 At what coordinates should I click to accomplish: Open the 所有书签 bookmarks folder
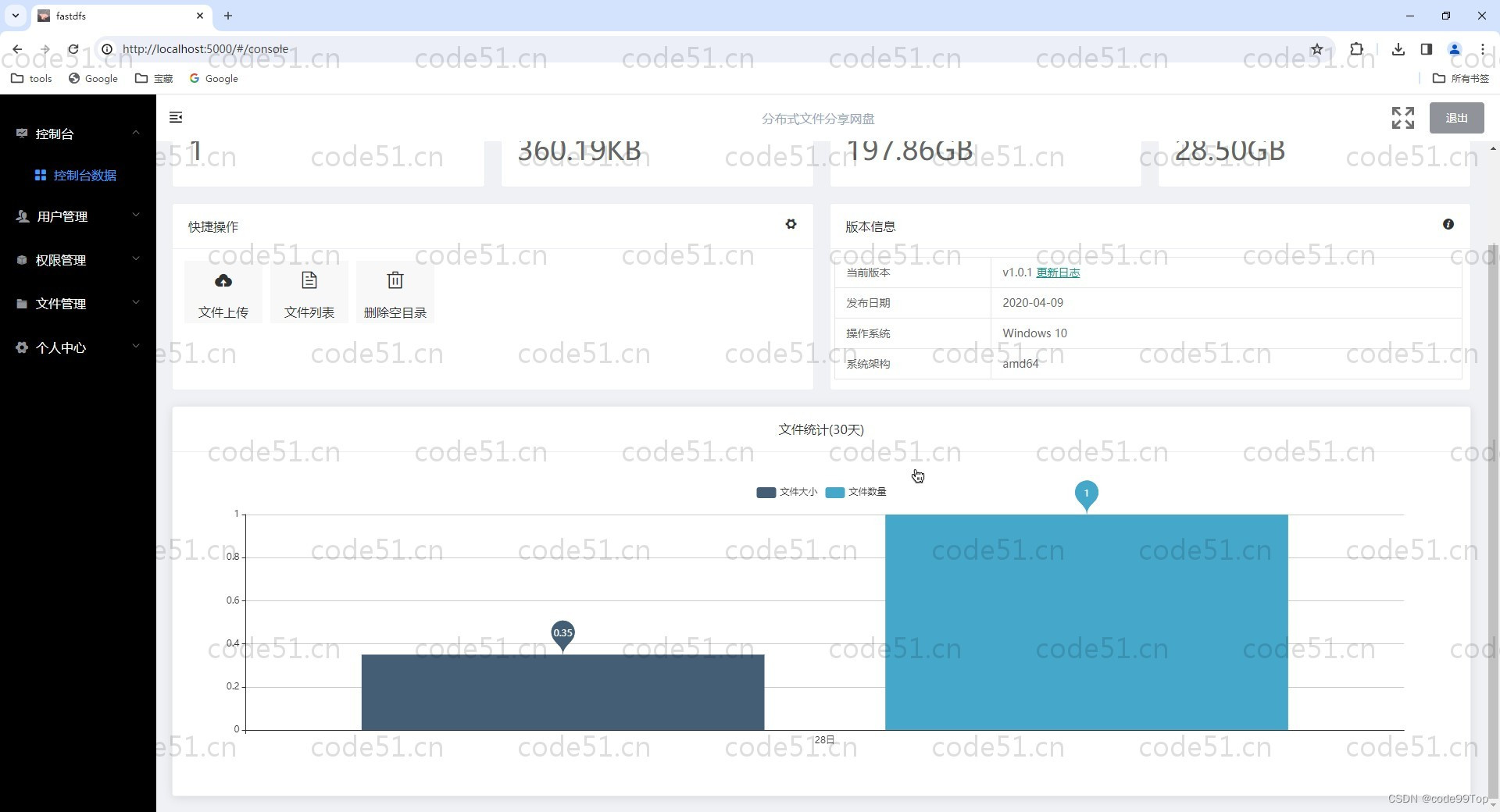pyautogui.click(x=1461, y=78)
